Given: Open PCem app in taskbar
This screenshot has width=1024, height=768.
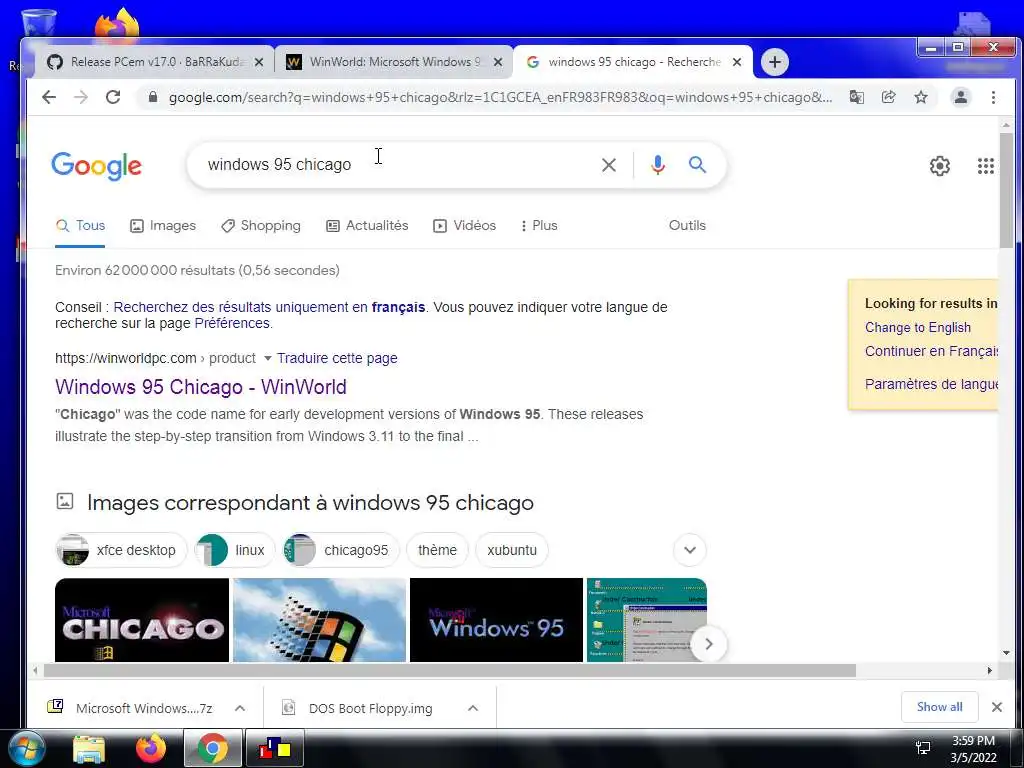Looking at the screenshot, I should [x=274, y=748].
